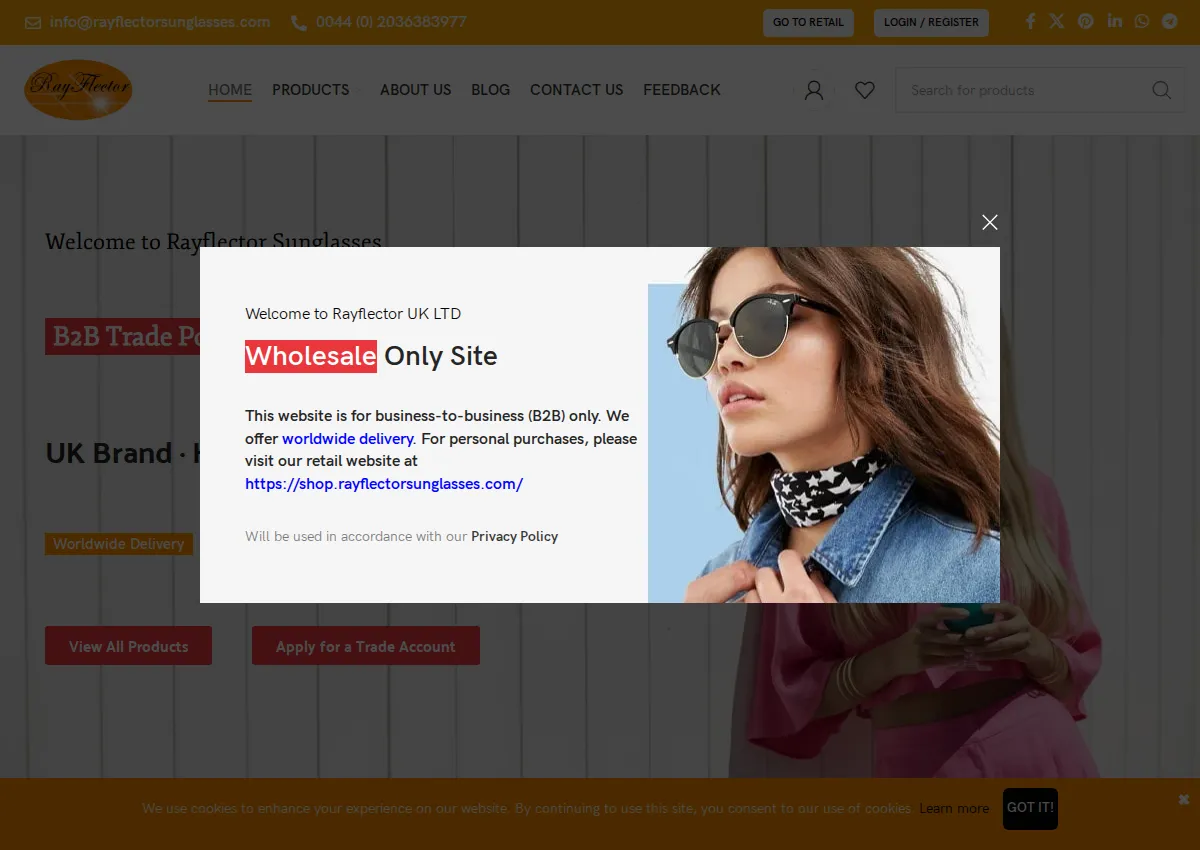
Task: Open the FEEDBACK menu item
Action: (682, 90)
